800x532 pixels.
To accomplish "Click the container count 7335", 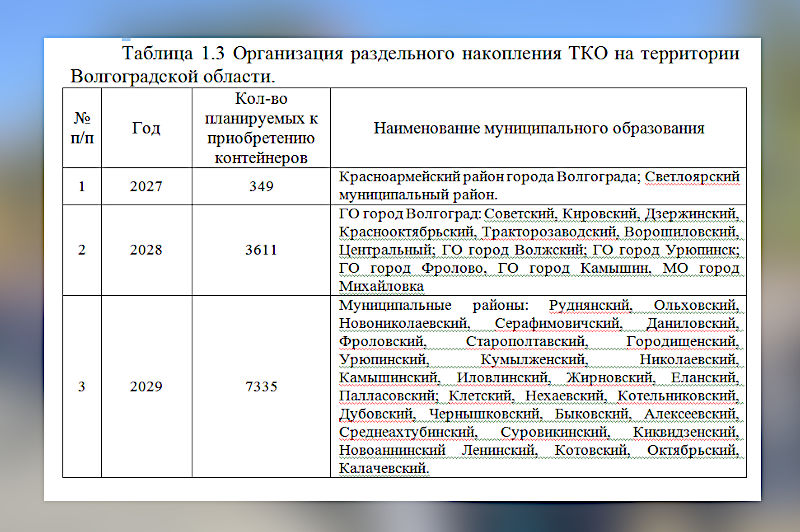I will (x=262, y=386).
